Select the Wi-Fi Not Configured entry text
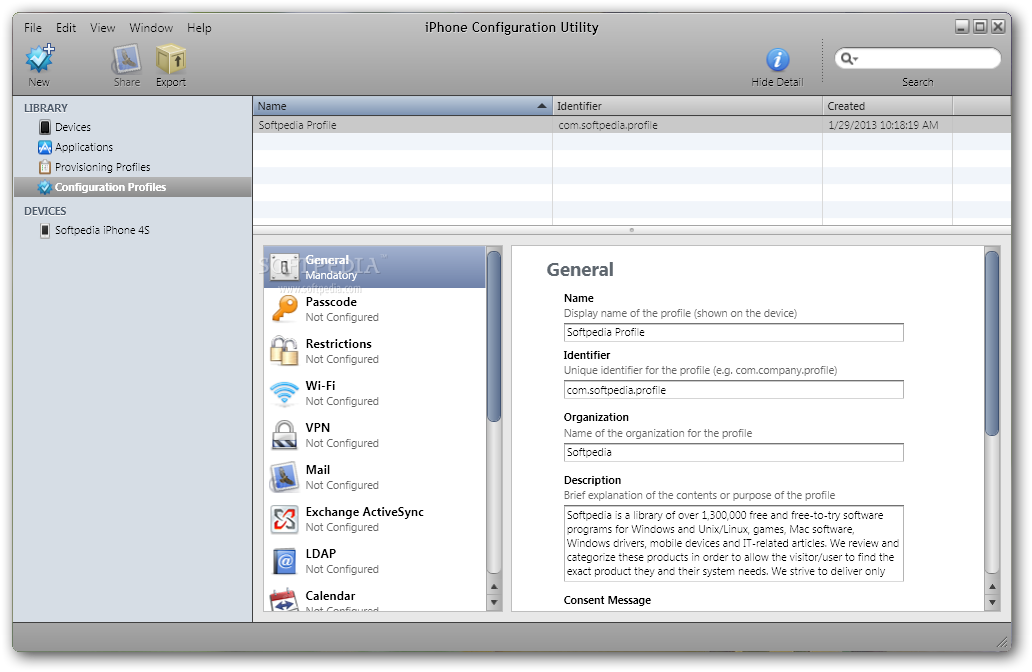Viewport: 1032px width, 672px height. coord(342,401)
